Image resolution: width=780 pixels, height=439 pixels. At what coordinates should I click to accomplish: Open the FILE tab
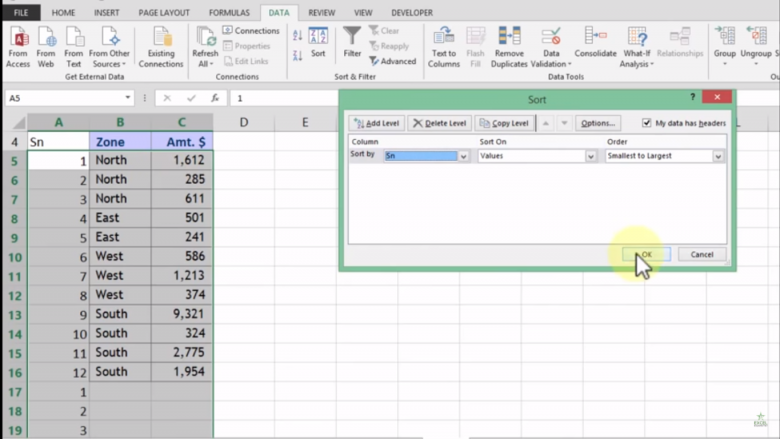21,12
